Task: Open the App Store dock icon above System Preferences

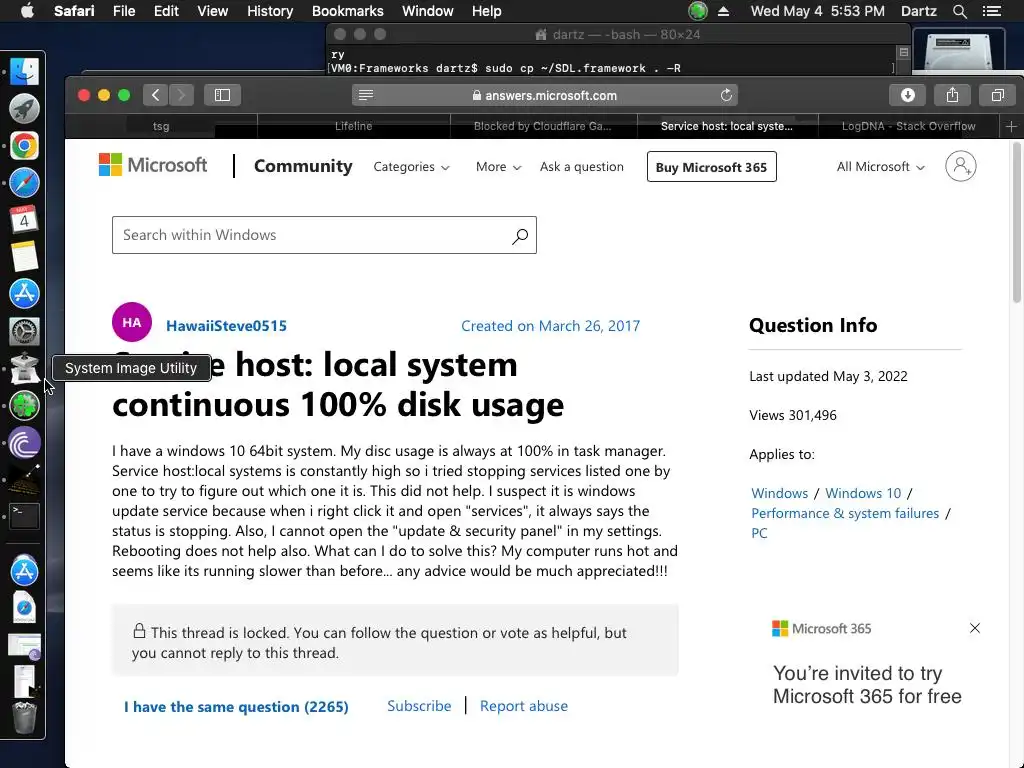Action: click(24, 293)
